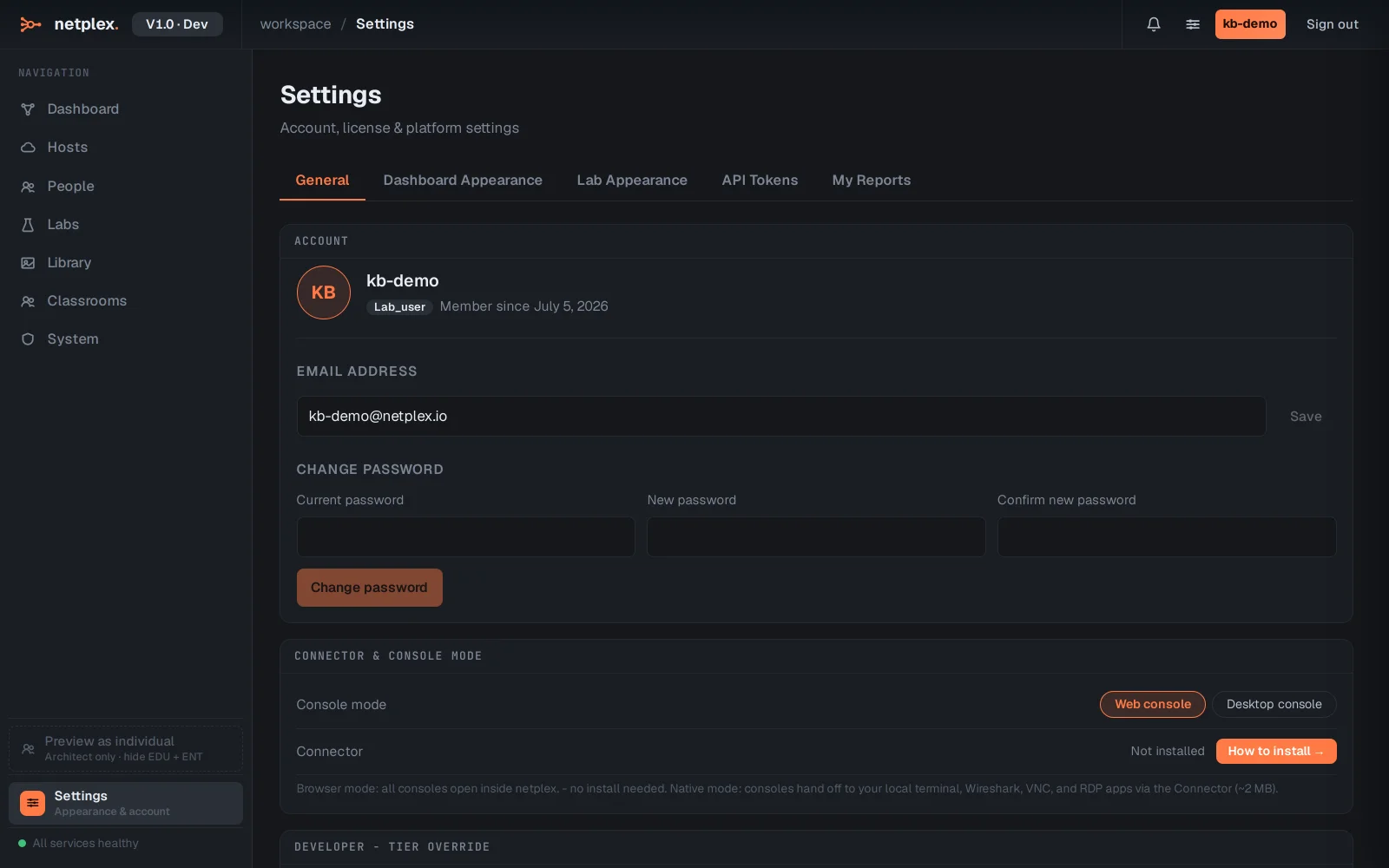Open Library in navigation
Image resolution: width=1389 pixels, height=868 pixels.
coord(126,263)
